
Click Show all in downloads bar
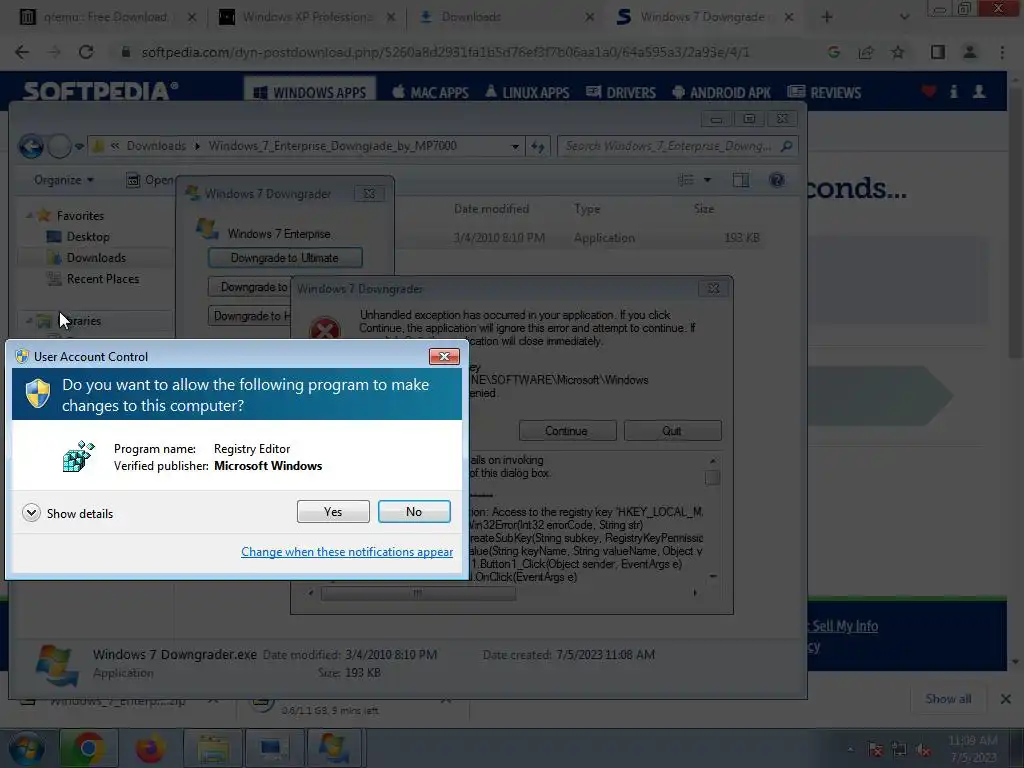pyautogui.click(x=948, y=699)
